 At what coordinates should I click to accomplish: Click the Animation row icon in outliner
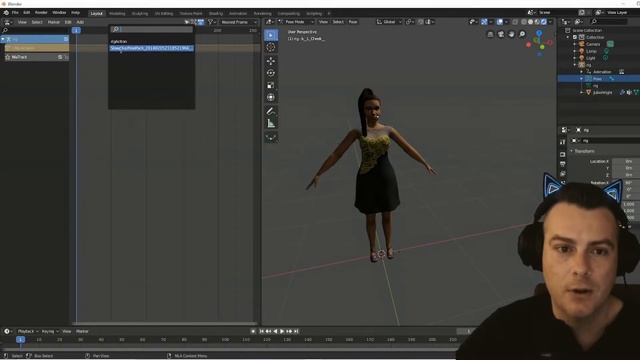(589, 72)
